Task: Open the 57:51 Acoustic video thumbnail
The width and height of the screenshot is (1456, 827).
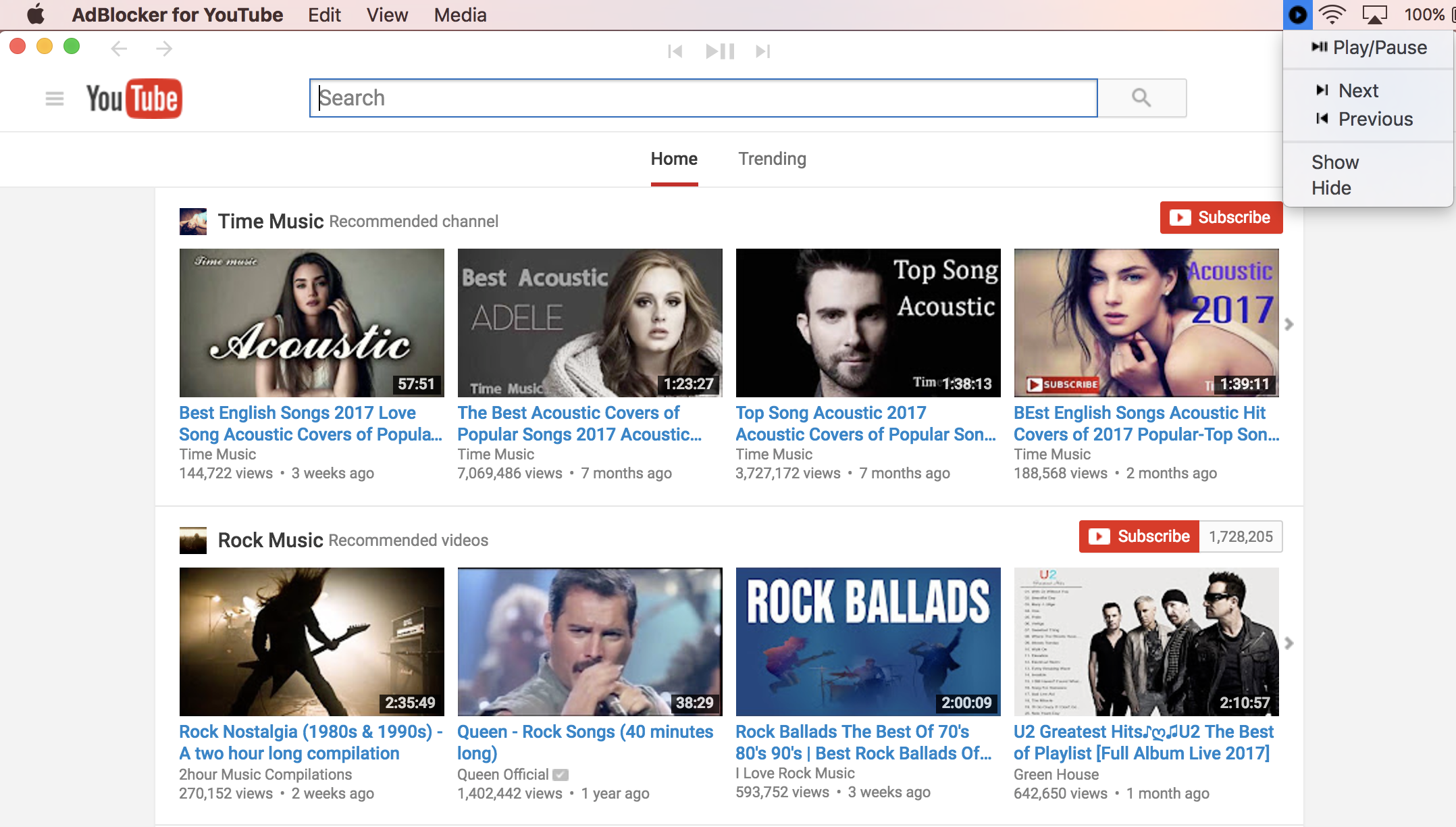Action: click(312, 323)
